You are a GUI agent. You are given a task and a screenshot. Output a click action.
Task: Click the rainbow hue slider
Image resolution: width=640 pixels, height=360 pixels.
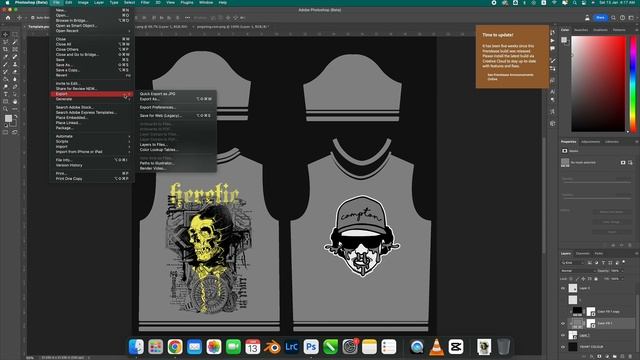click(633, 84)
